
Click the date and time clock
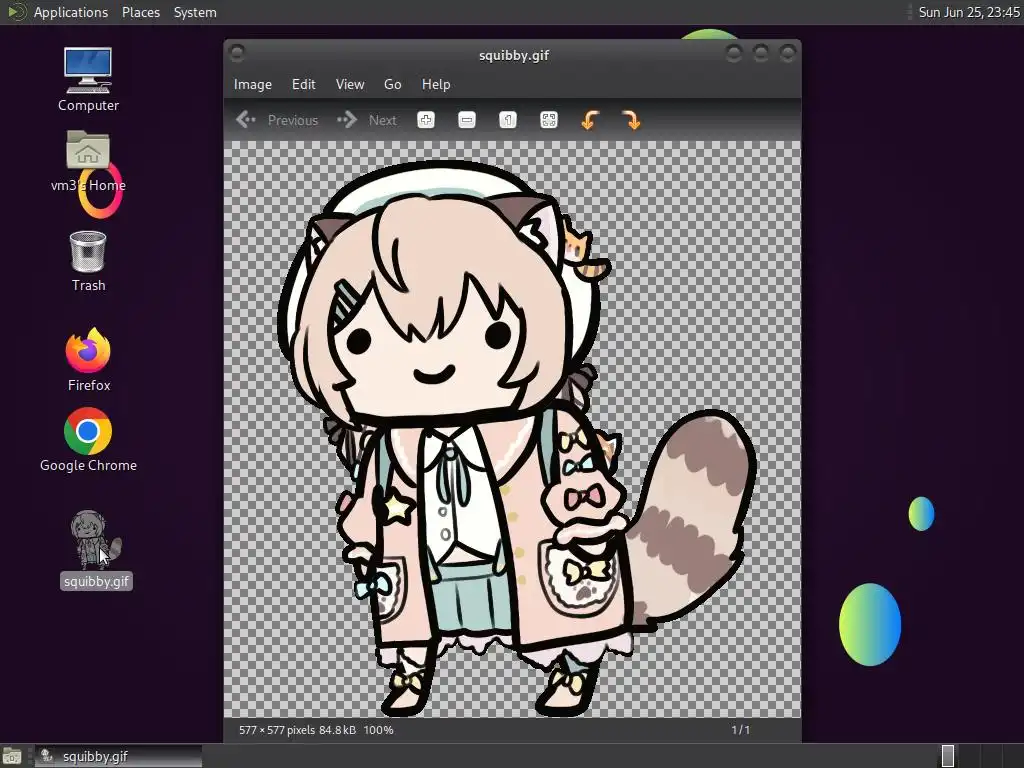tap(968, 12)
